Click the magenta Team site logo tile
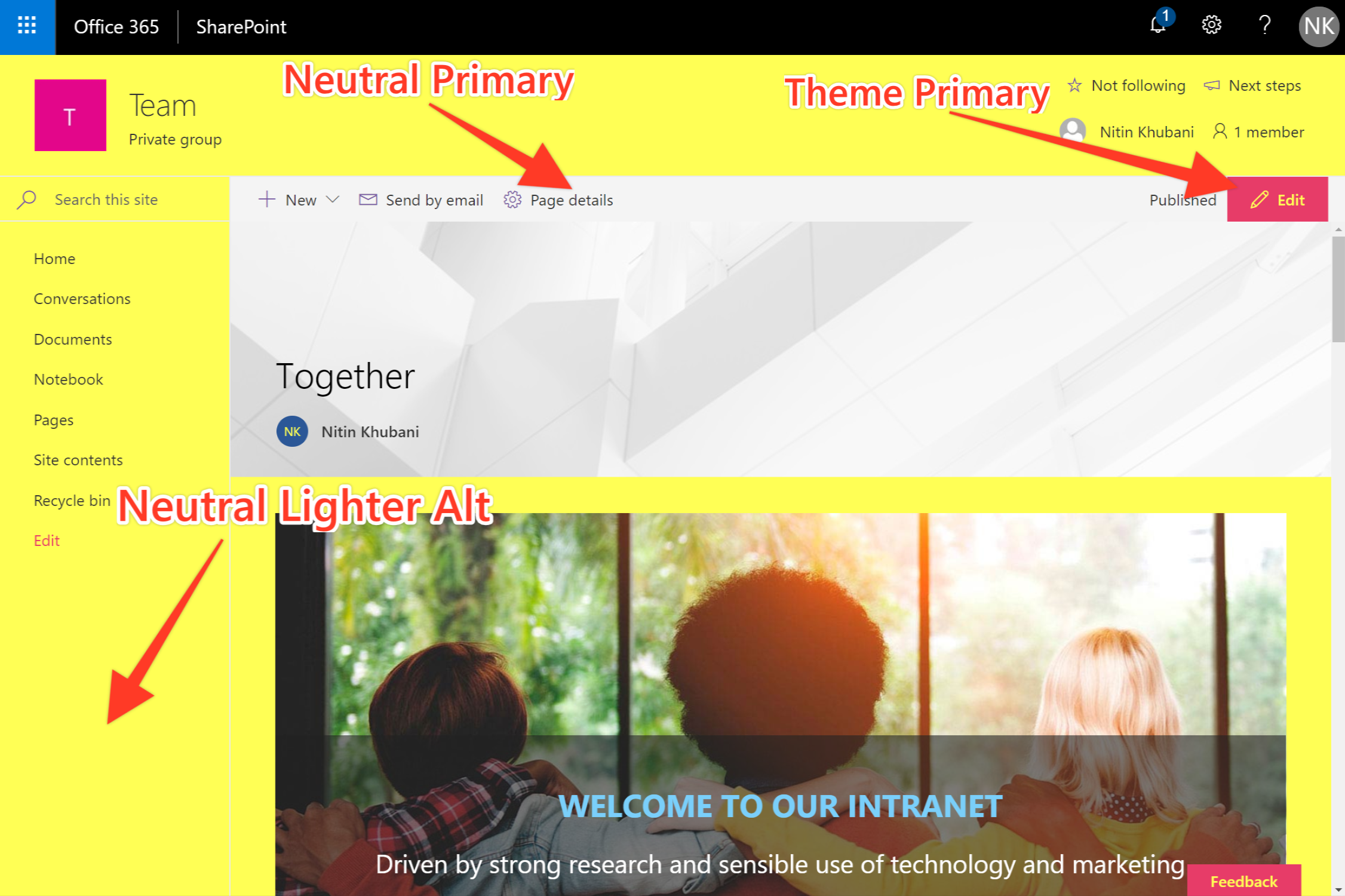 coord(70,115)
